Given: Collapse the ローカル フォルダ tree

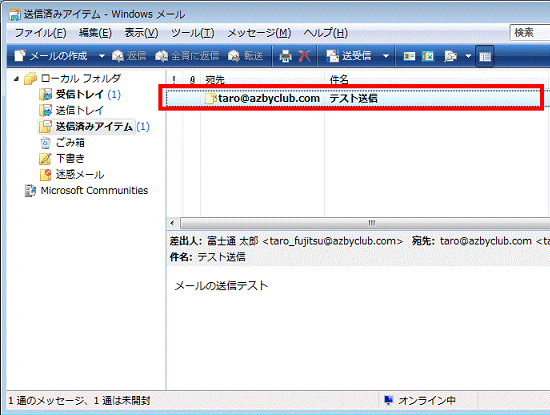Looking at the screenshot, I should pos(16,79).
